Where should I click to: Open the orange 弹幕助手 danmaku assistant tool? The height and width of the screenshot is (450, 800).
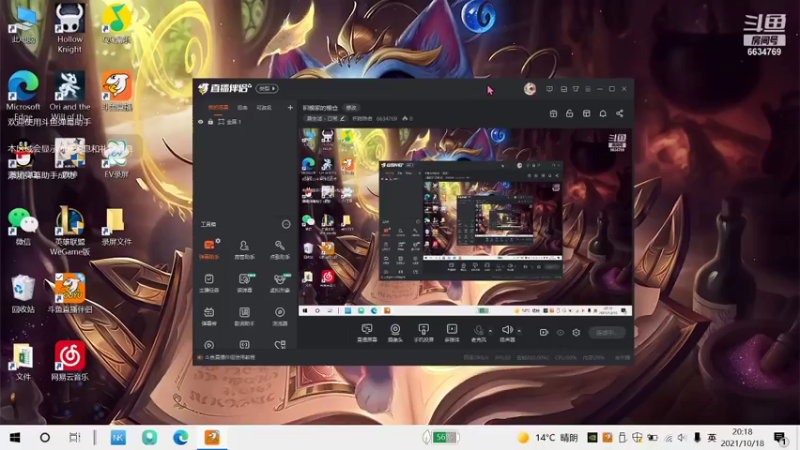209,249
